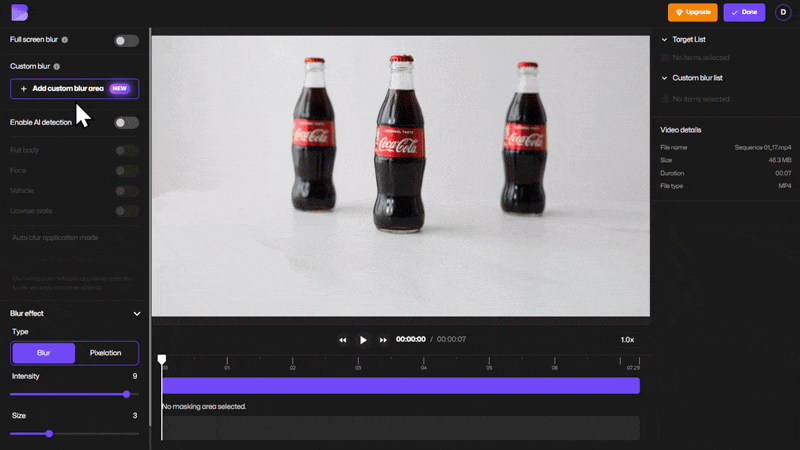This screenshot has height=450, width=800.
Task: Open the Full screen blur info icon
Action: (65, 40)
